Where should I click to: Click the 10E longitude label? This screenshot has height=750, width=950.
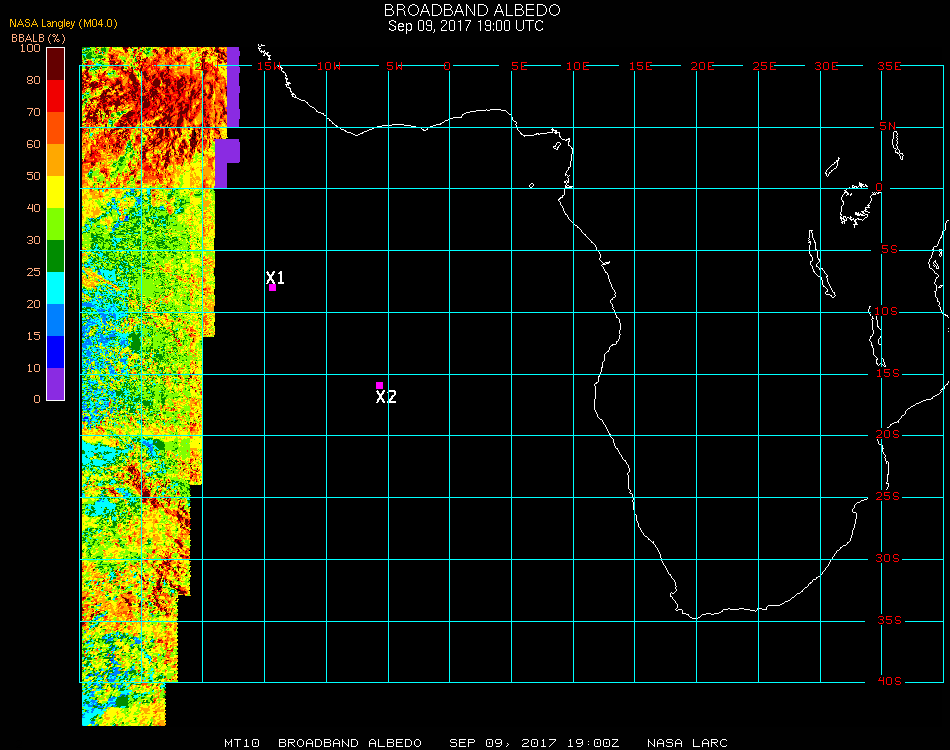(577, 66)
